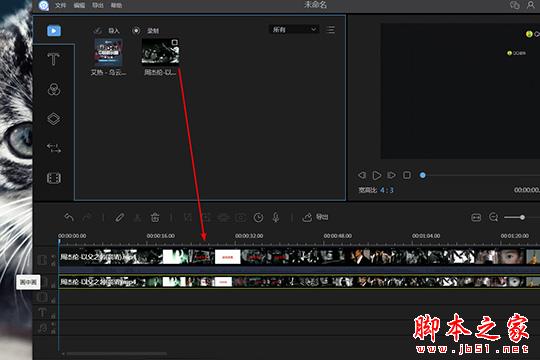Screen dimensions: 540x360
Task: Select the clip on the picture-in-picture track
Action: 299,282
